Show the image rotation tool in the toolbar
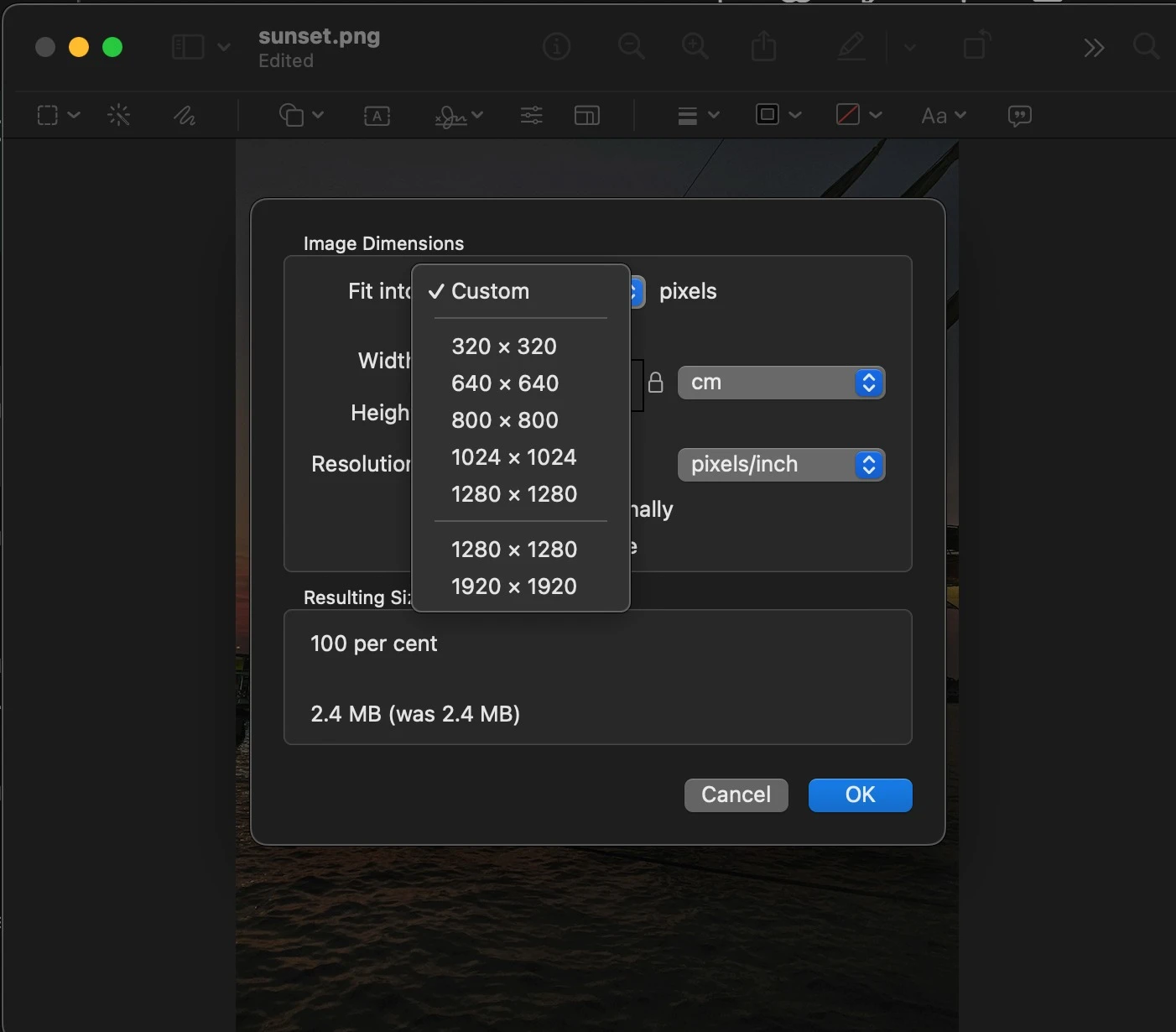The height and width of the screenshot is (1032, 1176). point(976,46)
